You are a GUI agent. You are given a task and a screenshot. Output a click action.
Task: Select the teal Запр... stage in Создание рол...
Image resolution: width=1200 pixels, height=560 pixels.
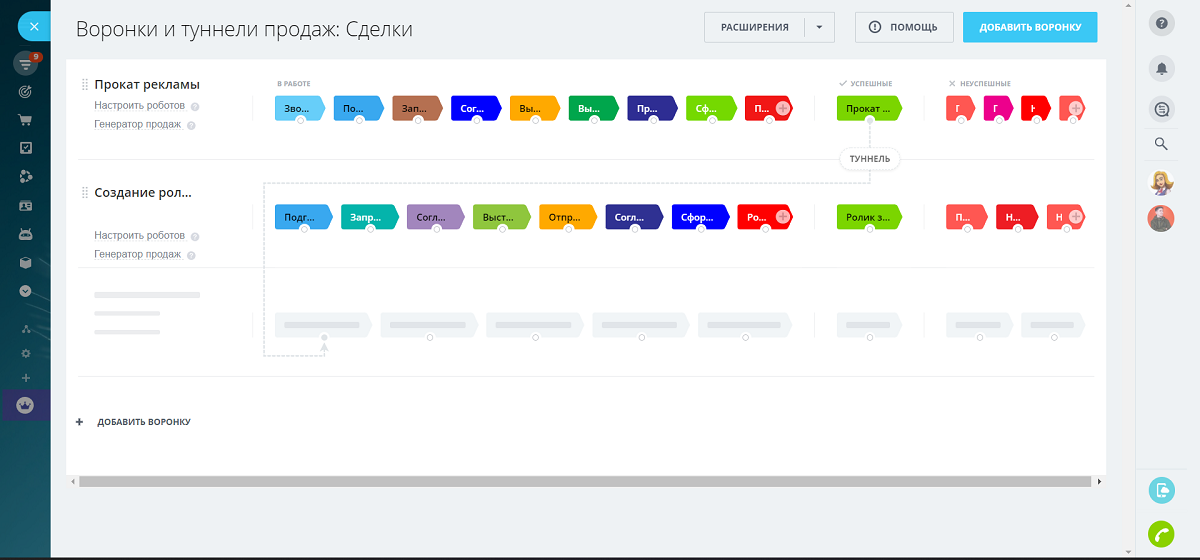[370, 216]
